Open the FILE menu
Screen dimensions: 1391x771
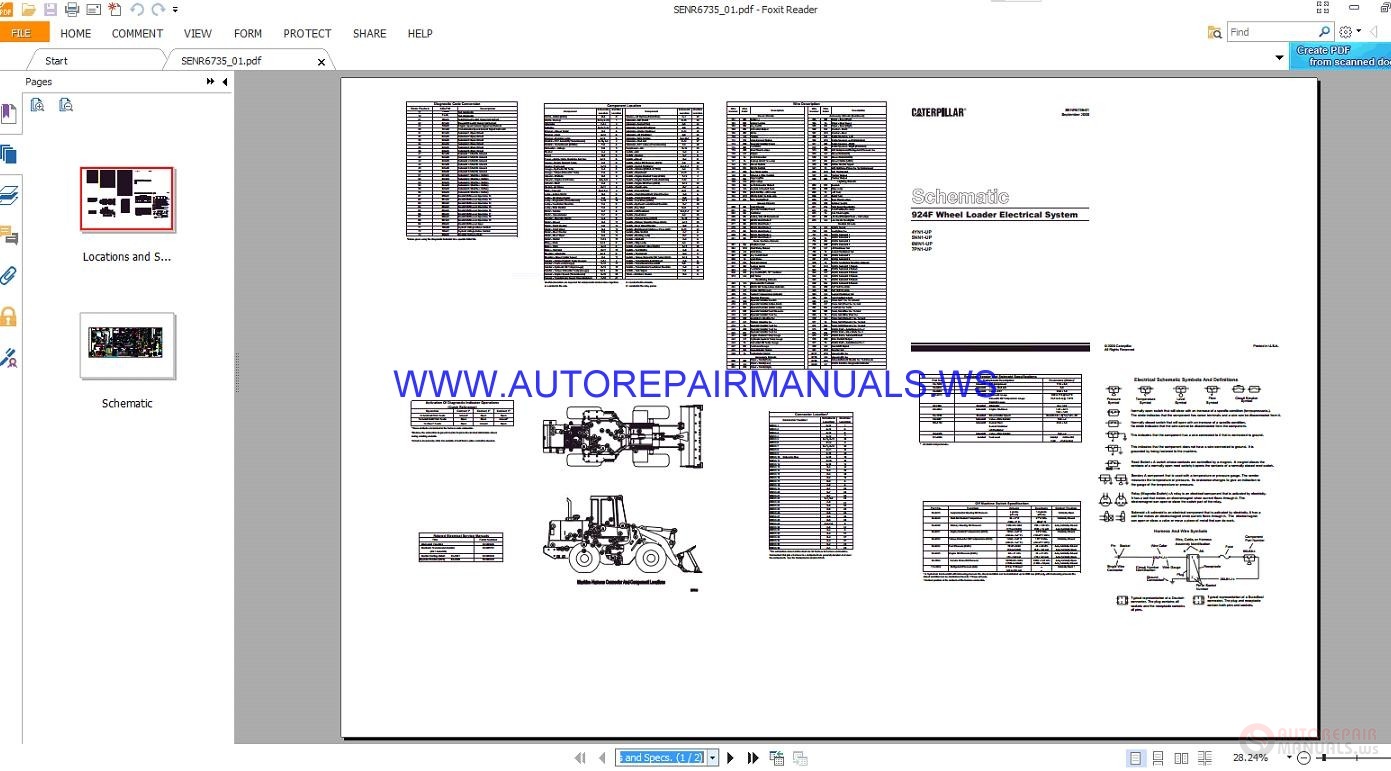click(x=21, y=33)
